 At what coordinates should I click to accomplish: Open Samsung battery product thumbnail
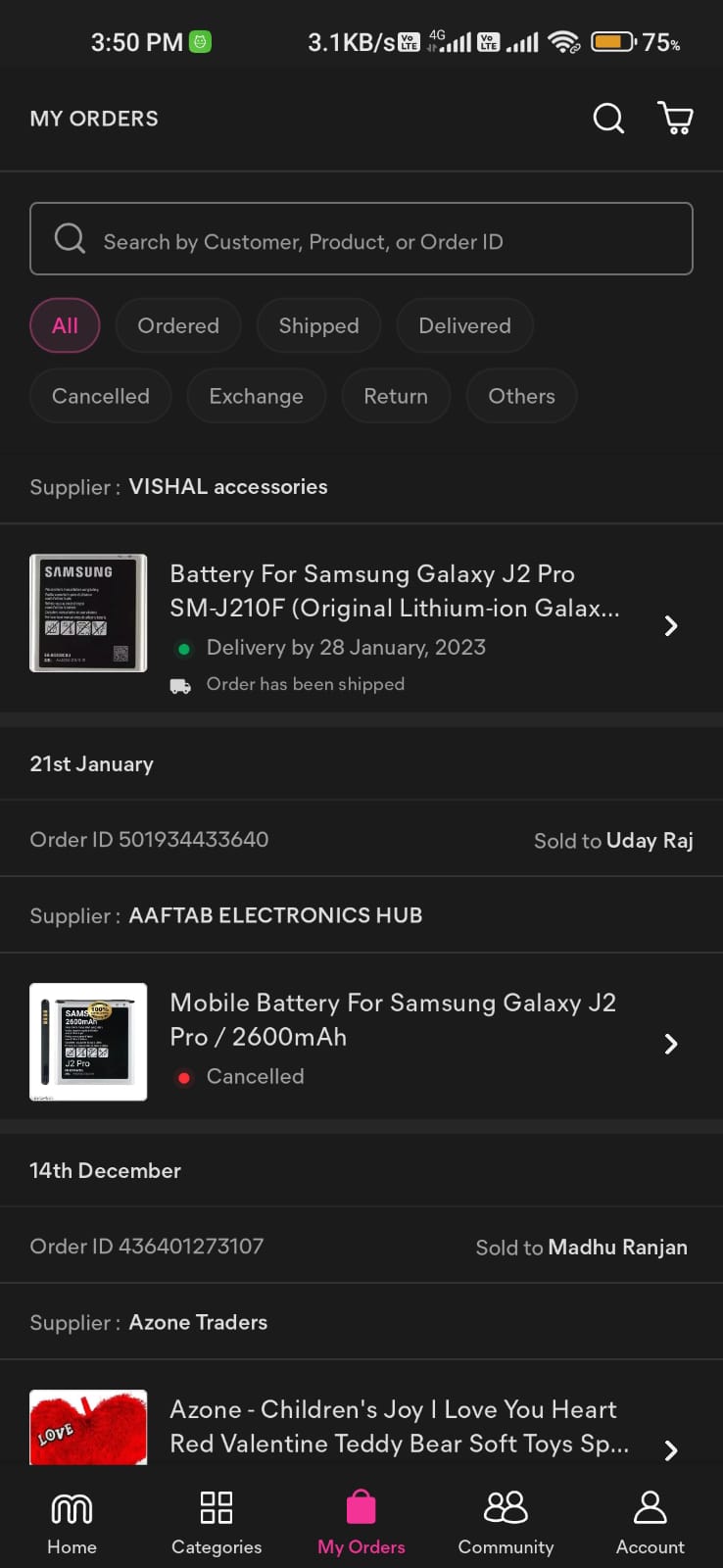pyautogui.click(x=88, y=613)
